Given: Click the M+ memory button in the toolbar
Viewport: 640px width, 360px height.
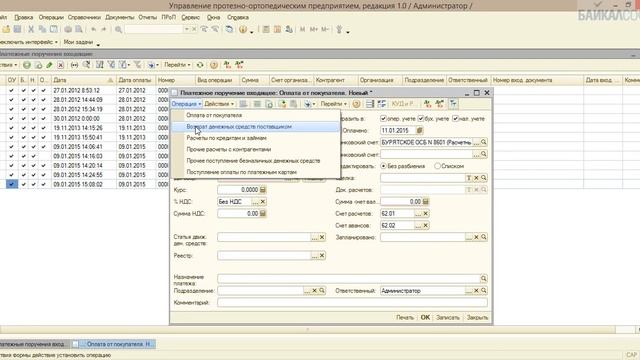Looking at the screenshot, I should click(x=313, y=29).
